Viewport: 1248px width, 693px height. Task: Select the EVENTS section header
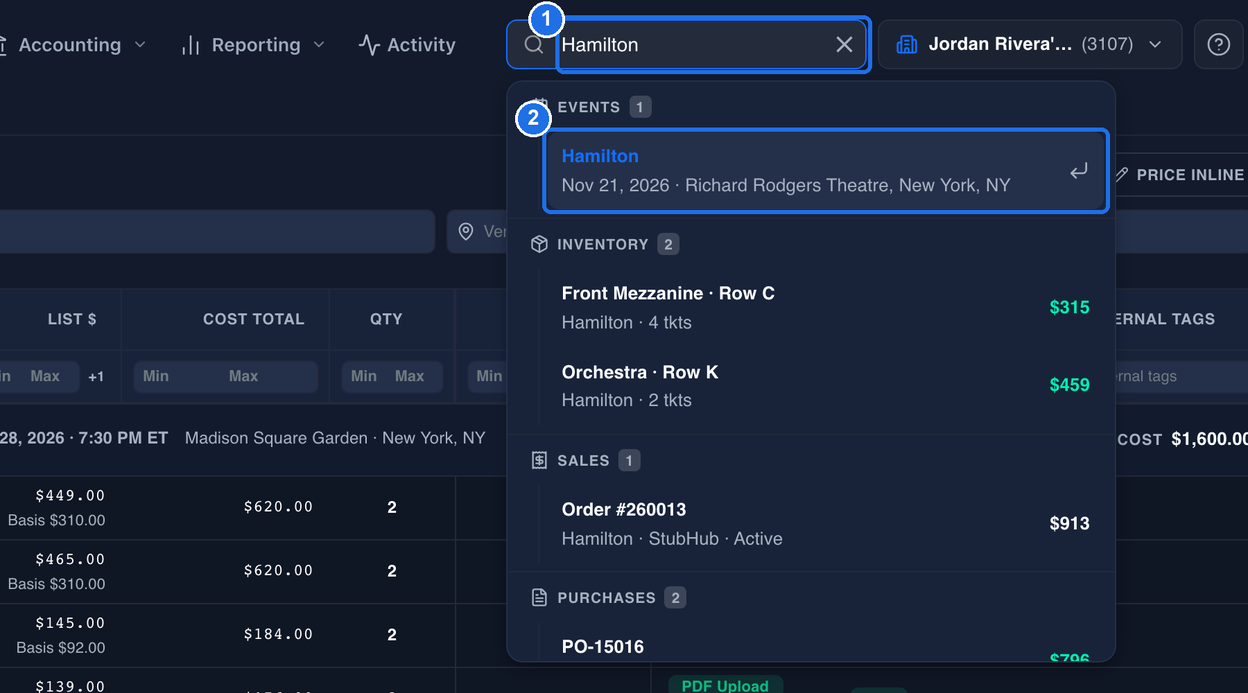pos(589,107)
